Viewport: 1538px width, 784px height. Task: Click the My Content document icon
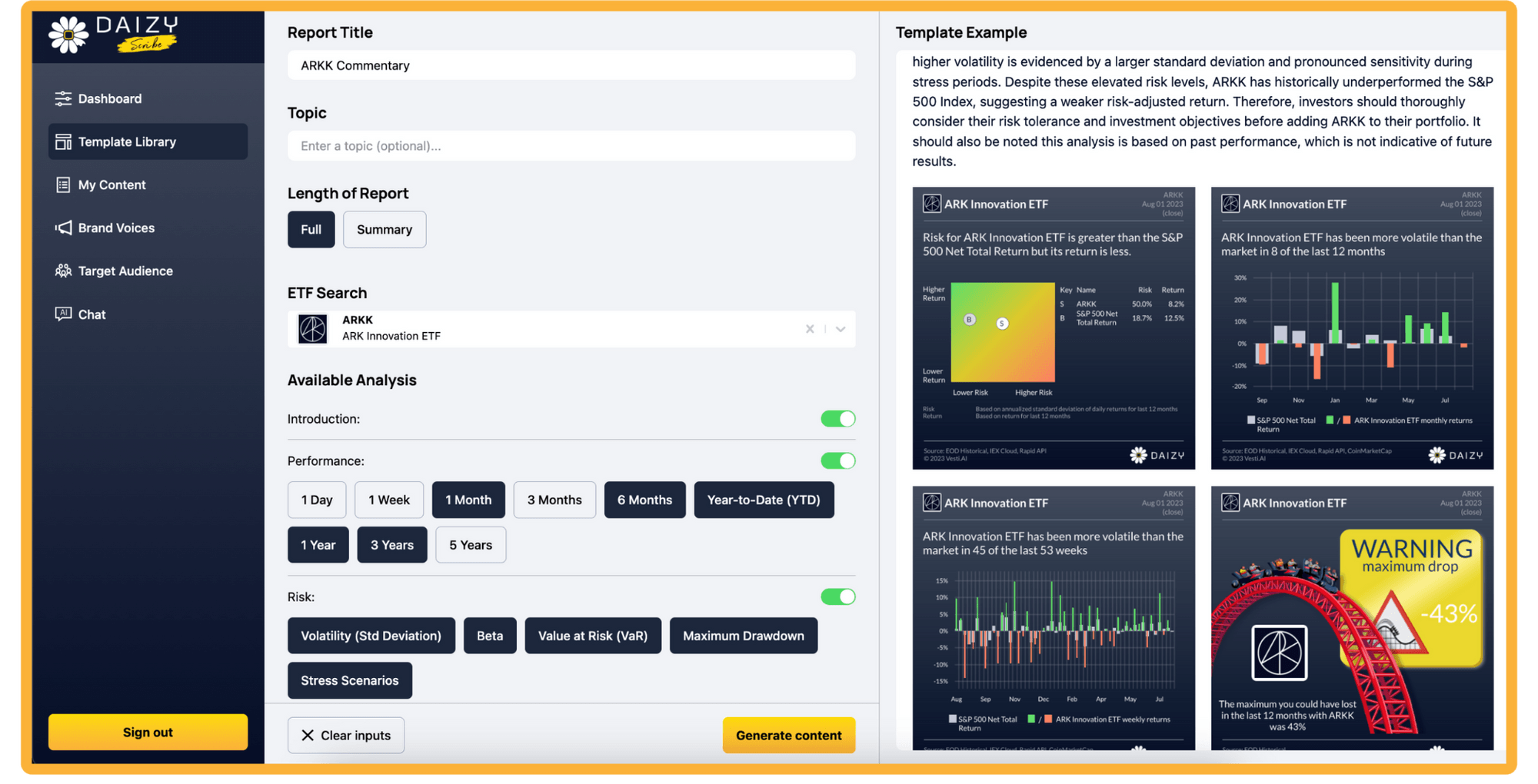coord(63,184)
